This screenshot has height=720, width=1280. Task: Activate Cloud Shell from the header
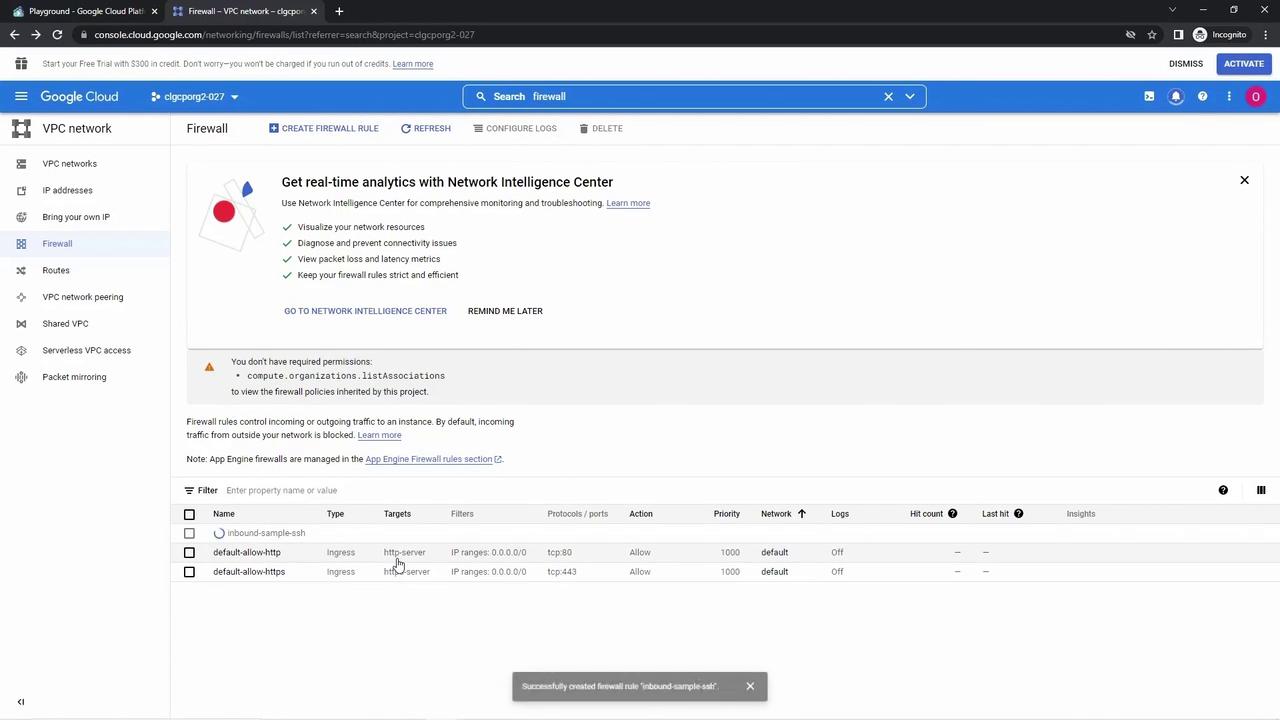click(1149, 97)
